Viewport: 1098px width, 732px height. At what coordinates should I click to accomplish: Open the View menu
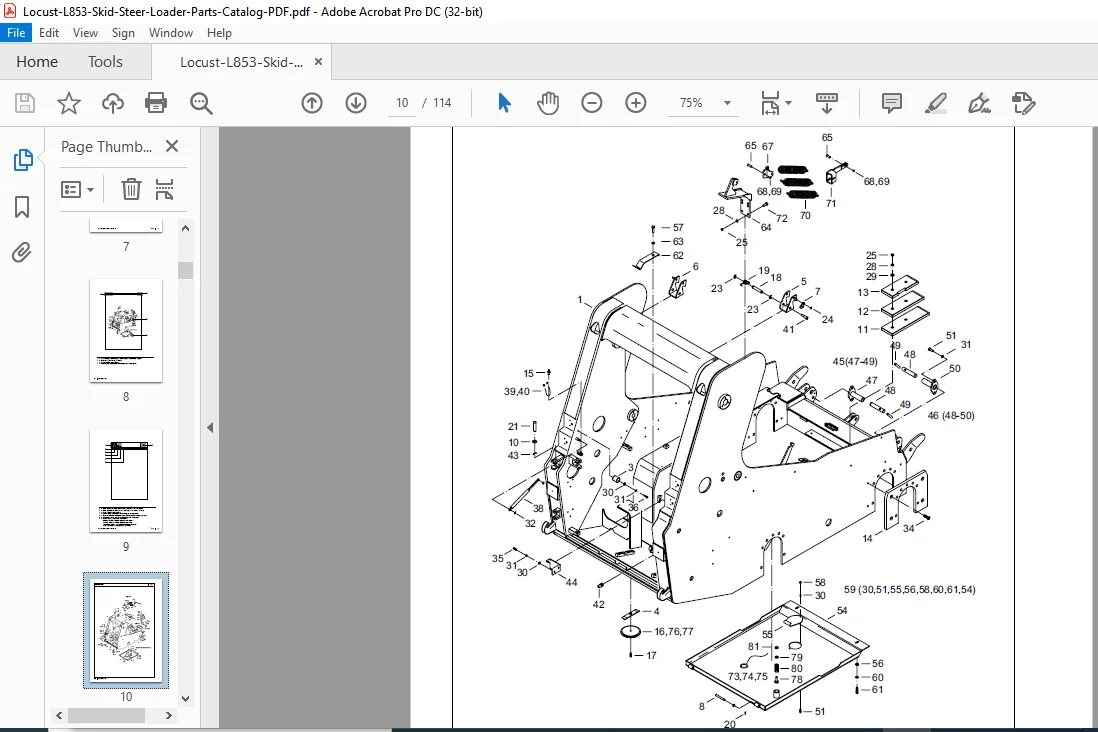tap(85, 33)
